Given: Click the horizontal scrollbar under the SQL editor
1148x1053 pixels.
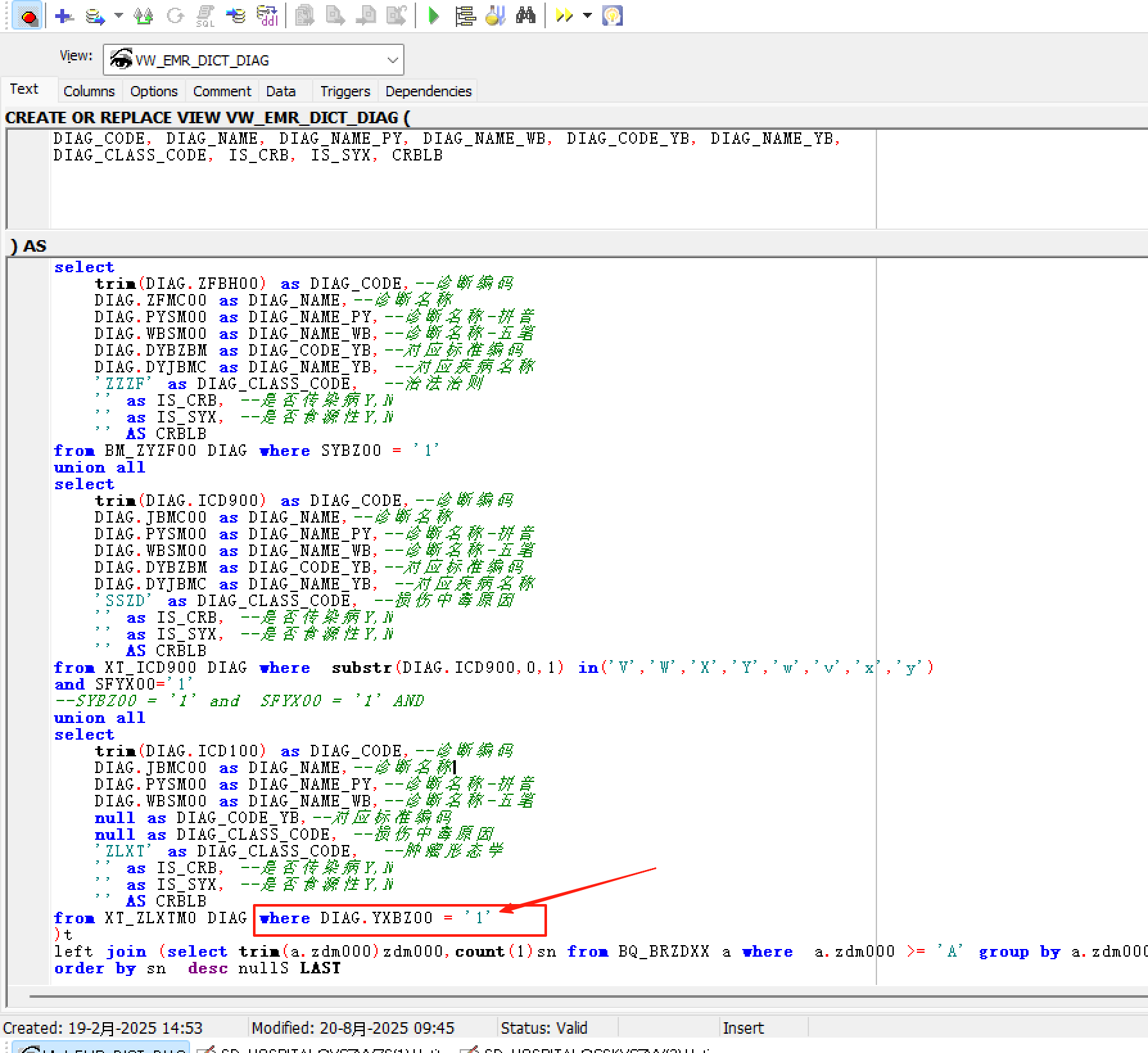Looking at the screenshot, I should (578, 996).
